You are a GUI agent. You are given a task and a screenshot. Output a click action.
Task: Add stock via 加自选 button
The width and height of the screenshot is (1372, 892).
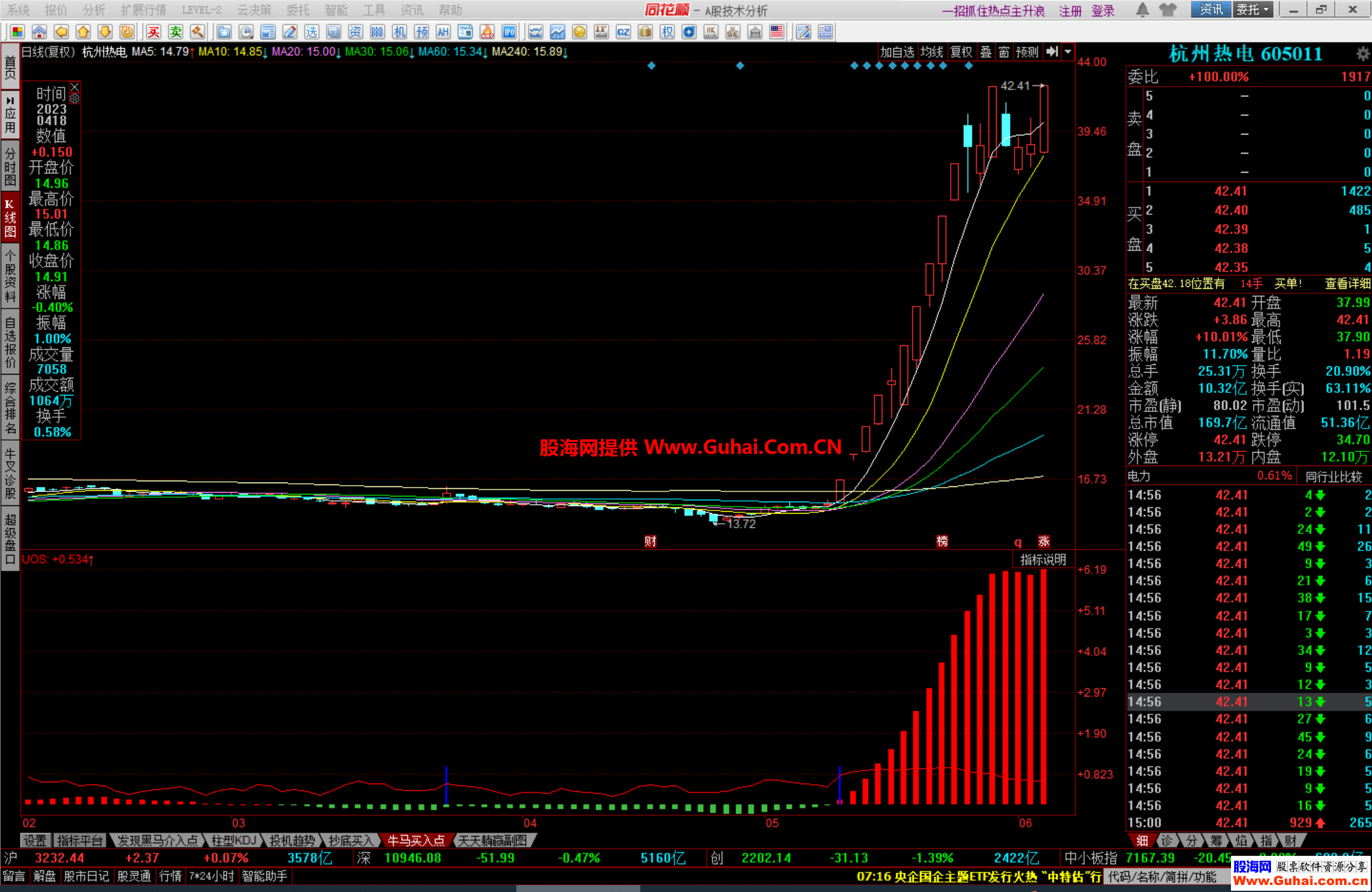(x=897, y=52)
